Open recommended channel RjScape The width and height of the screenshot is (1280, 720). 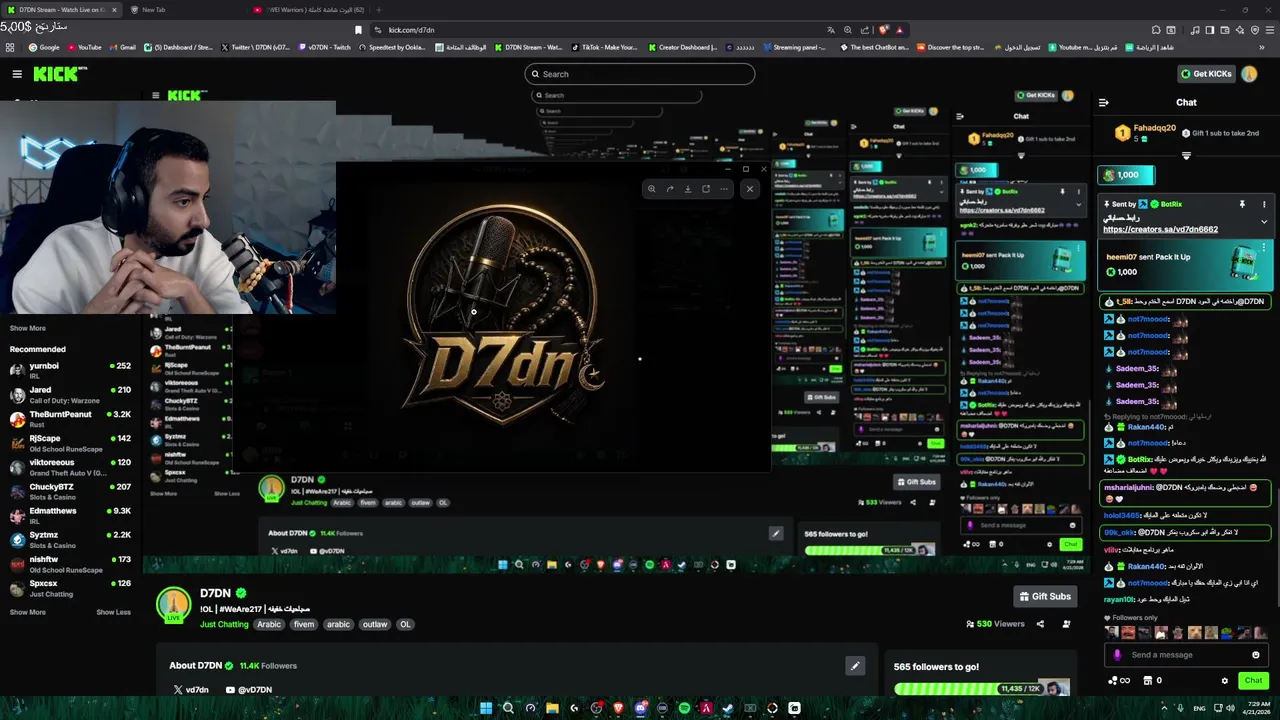[x=70, y=443]
